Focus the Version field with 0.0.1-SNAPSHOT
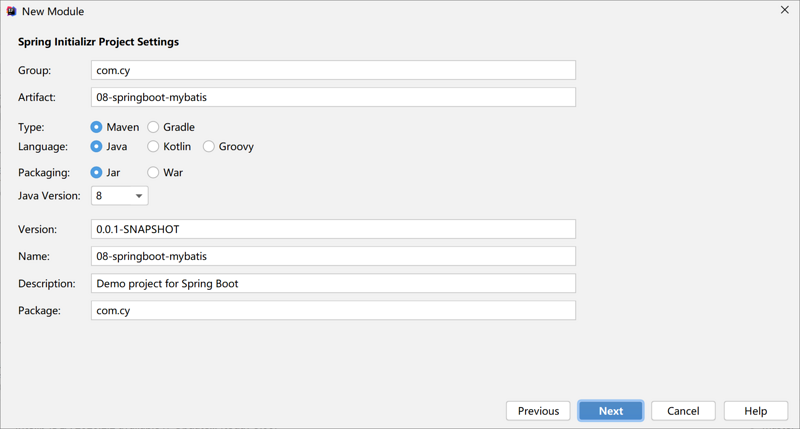The width and height of the screenshot is (800, 429). tap(333, 229)
